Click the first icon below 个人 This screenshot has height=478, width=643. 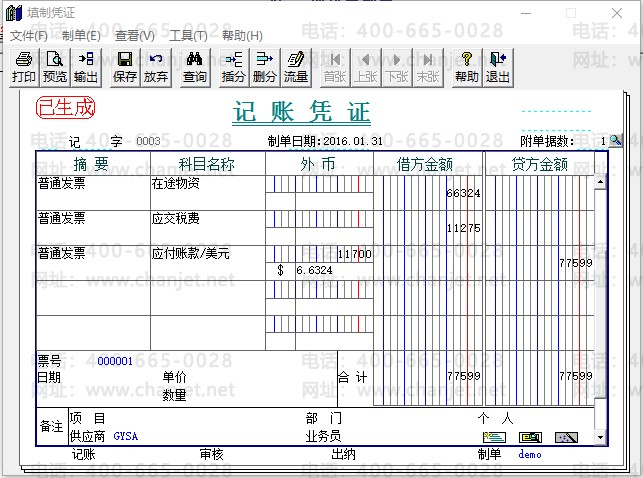coord(494,437)
